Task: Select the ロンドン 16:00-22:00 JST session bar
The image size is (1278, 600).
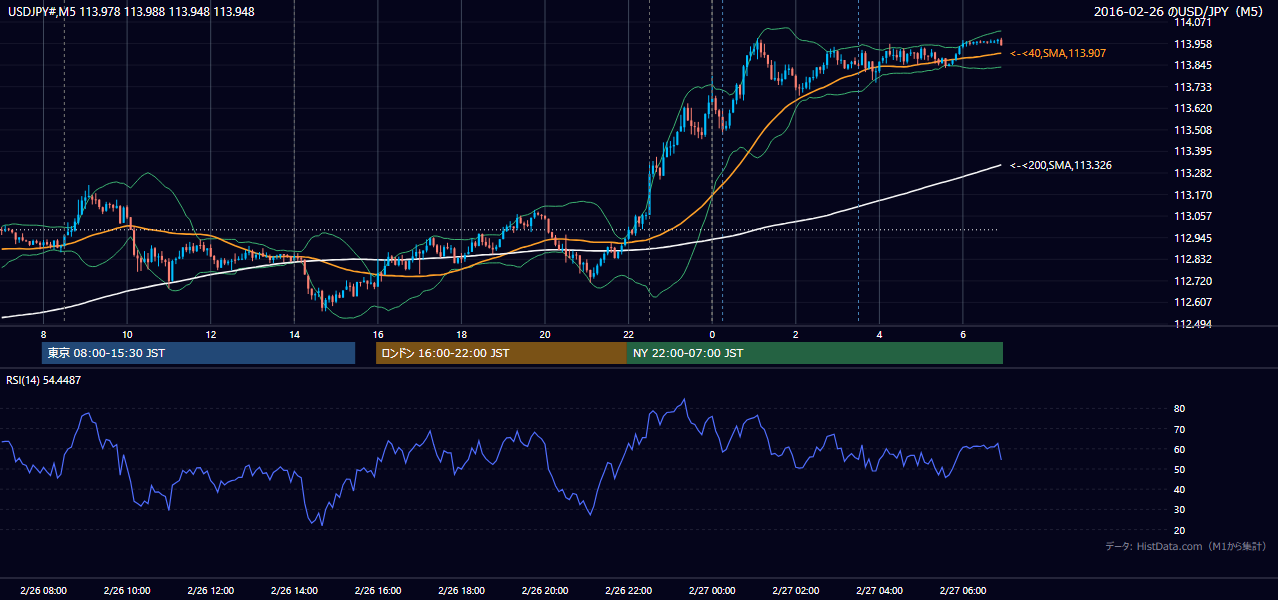Action: tap(501, 353)
